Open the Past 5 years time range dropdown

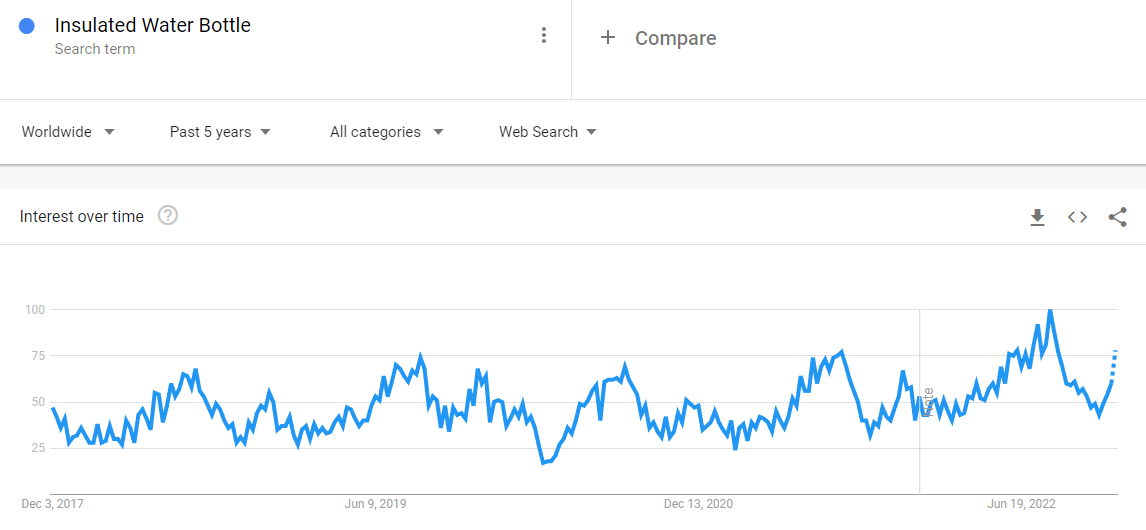220,132
